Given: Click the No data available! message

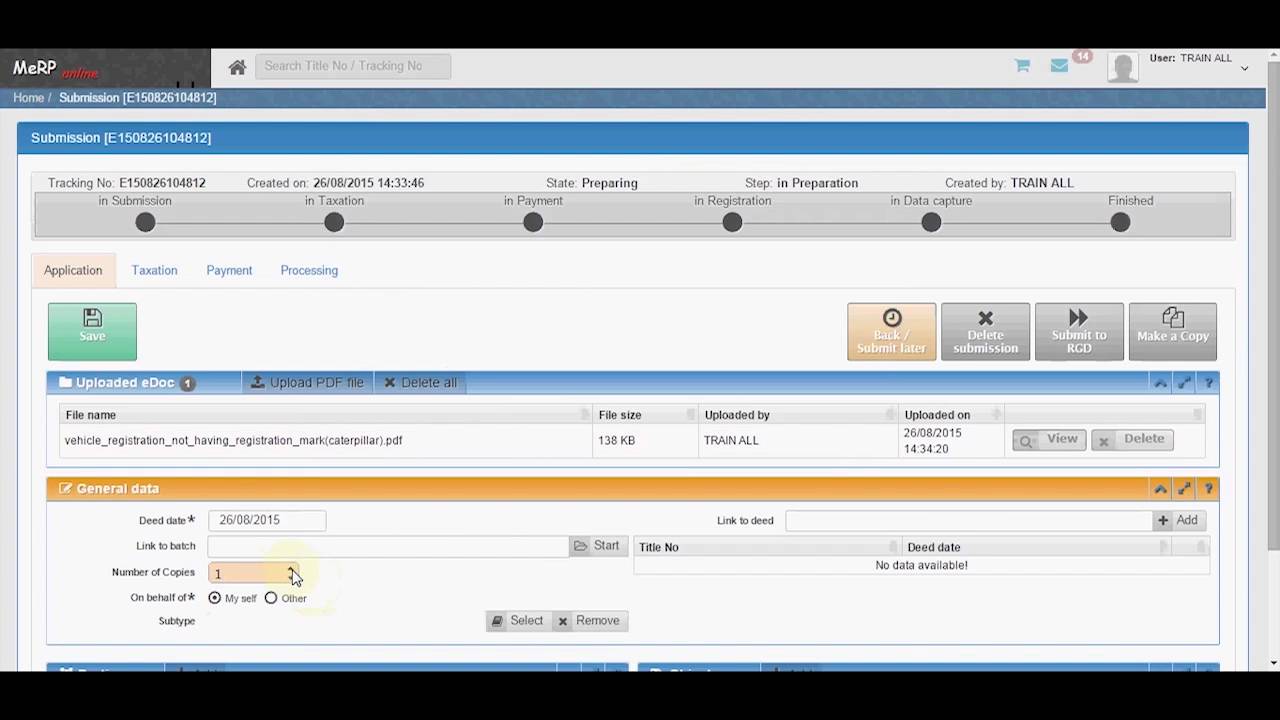Looking at the screenshot, I should 921,566.
